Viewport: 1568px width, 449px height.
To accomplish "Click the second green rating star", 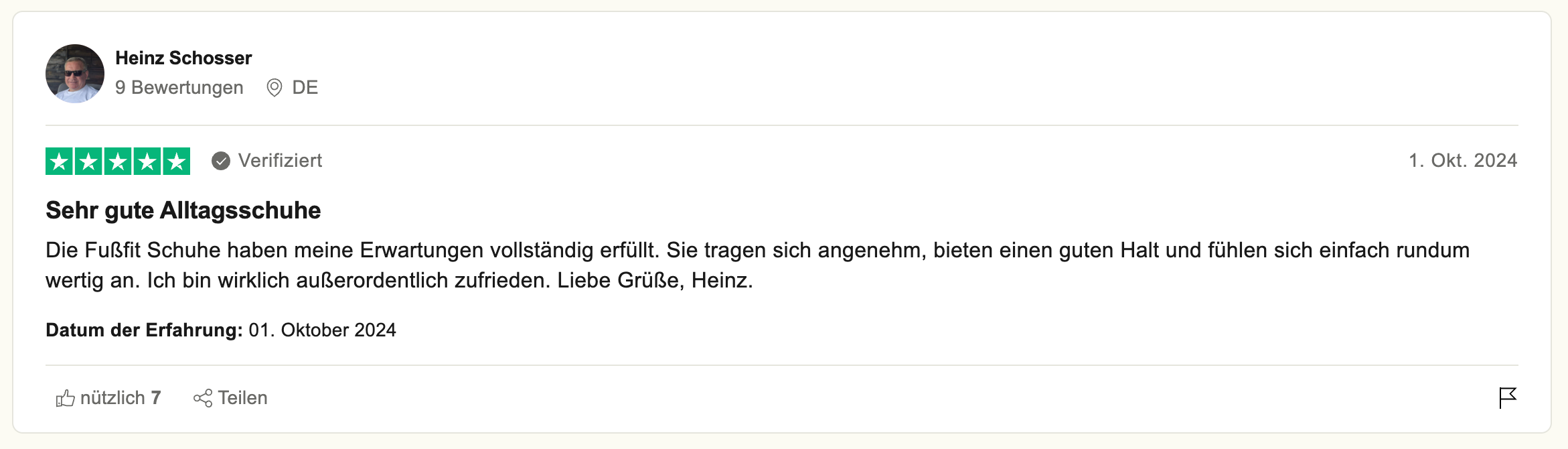I will (88, 161).
